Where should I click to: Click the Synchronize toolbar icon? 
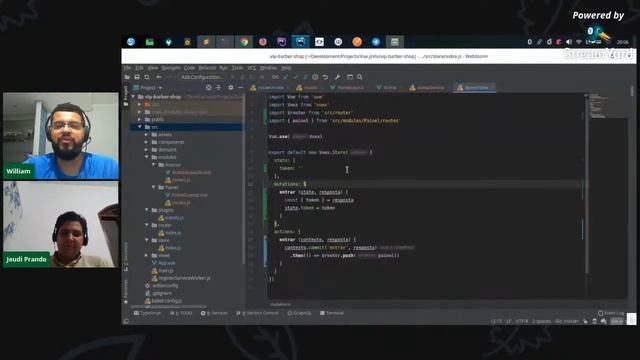point(147,77)
